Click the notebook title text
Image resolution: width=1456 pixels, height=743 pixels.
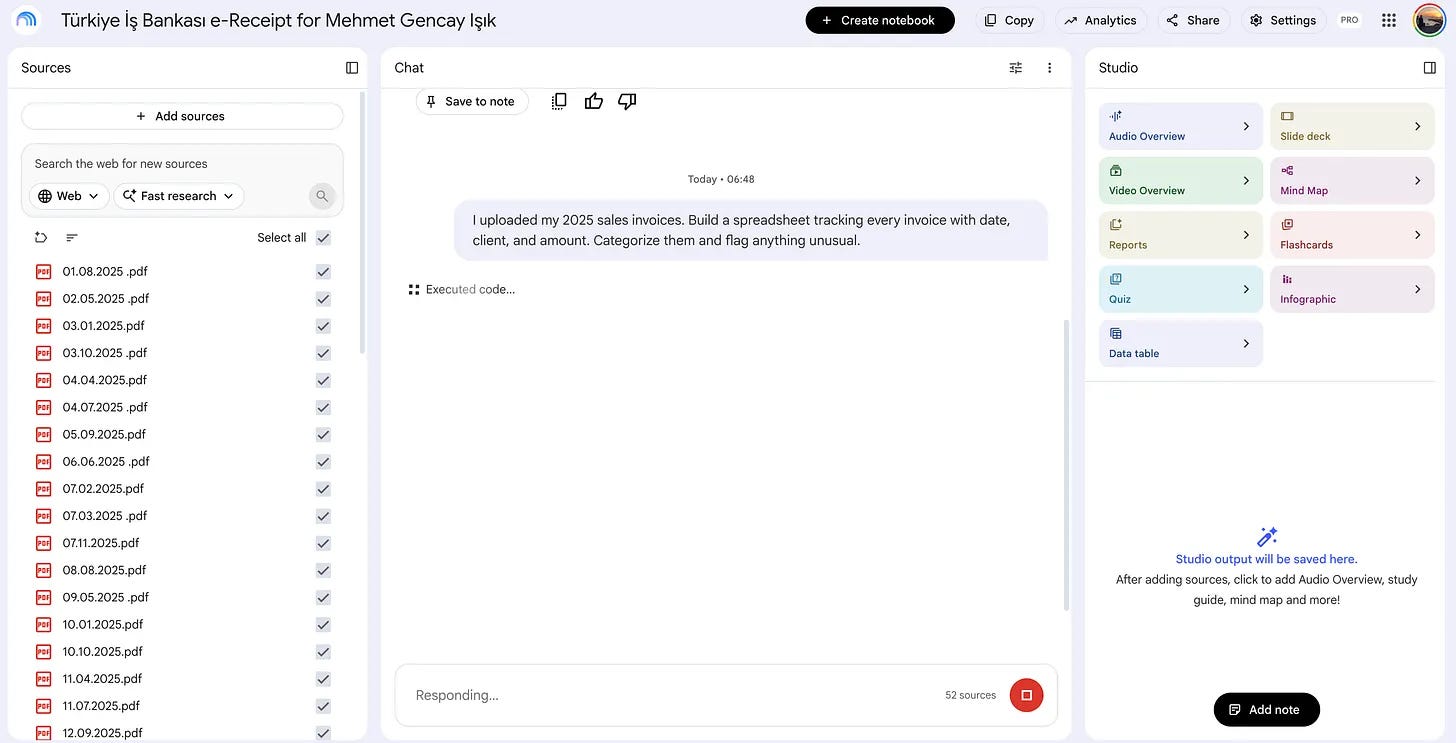pos(278,20)
